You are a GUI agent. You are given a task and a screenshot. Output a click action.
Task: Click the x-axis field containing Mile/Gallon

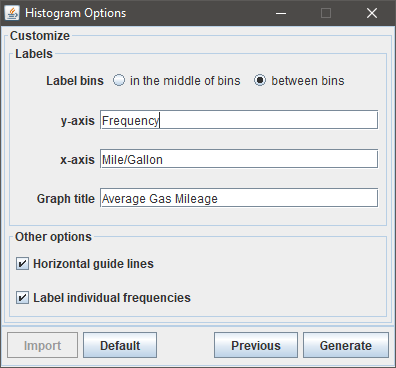239,159
